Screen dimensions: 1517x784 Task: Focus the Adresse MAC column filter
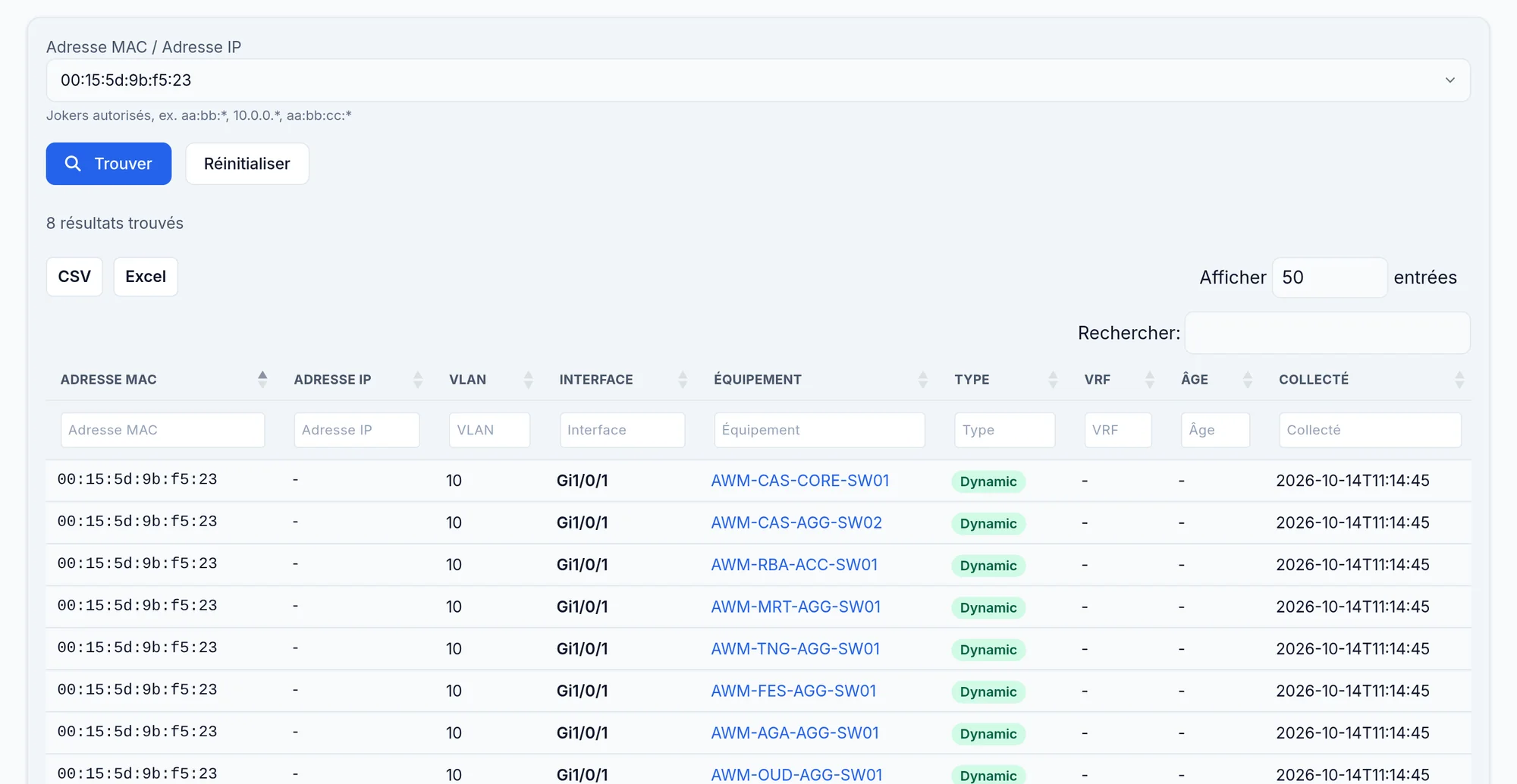(162, 430)
